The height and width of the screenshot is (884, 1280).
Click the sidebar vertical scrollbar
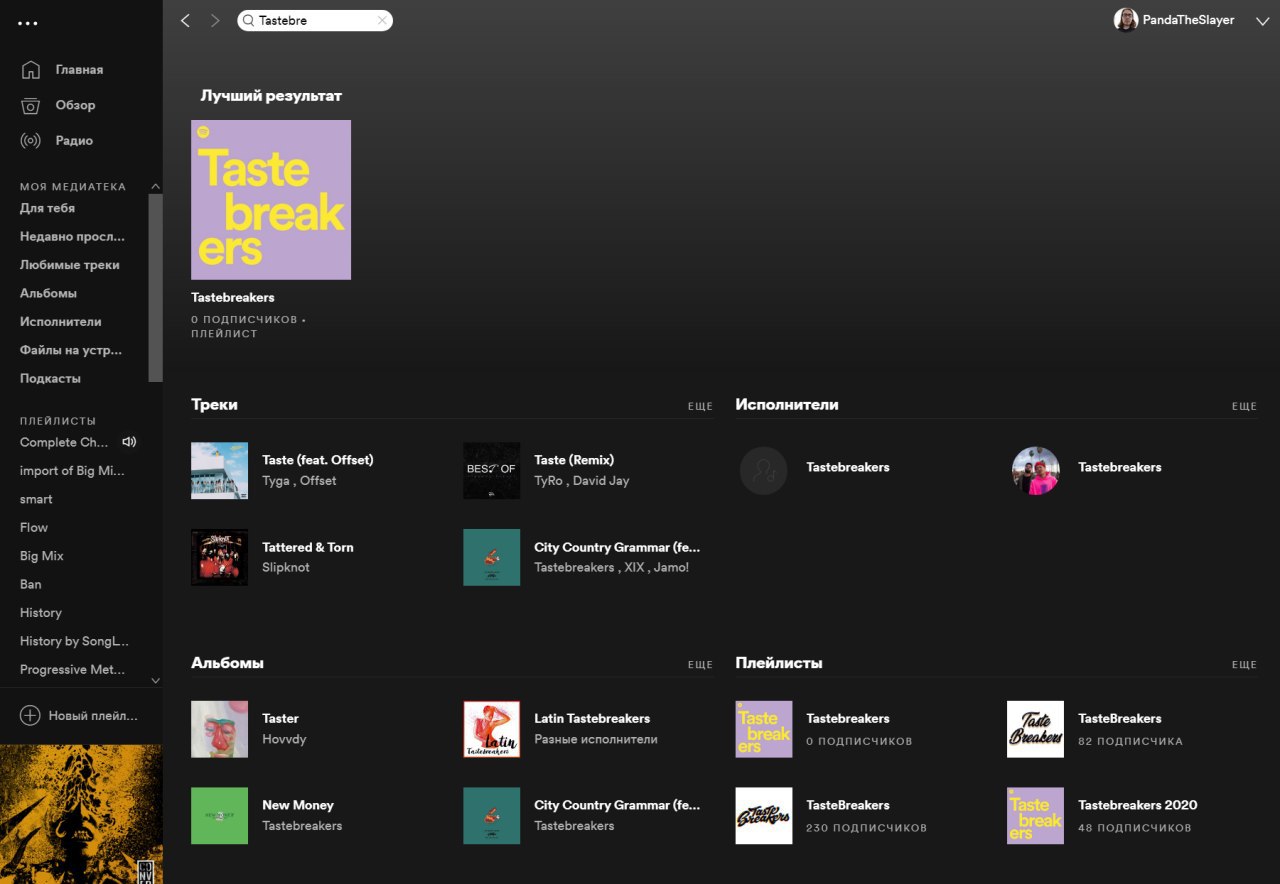(155, 288)
